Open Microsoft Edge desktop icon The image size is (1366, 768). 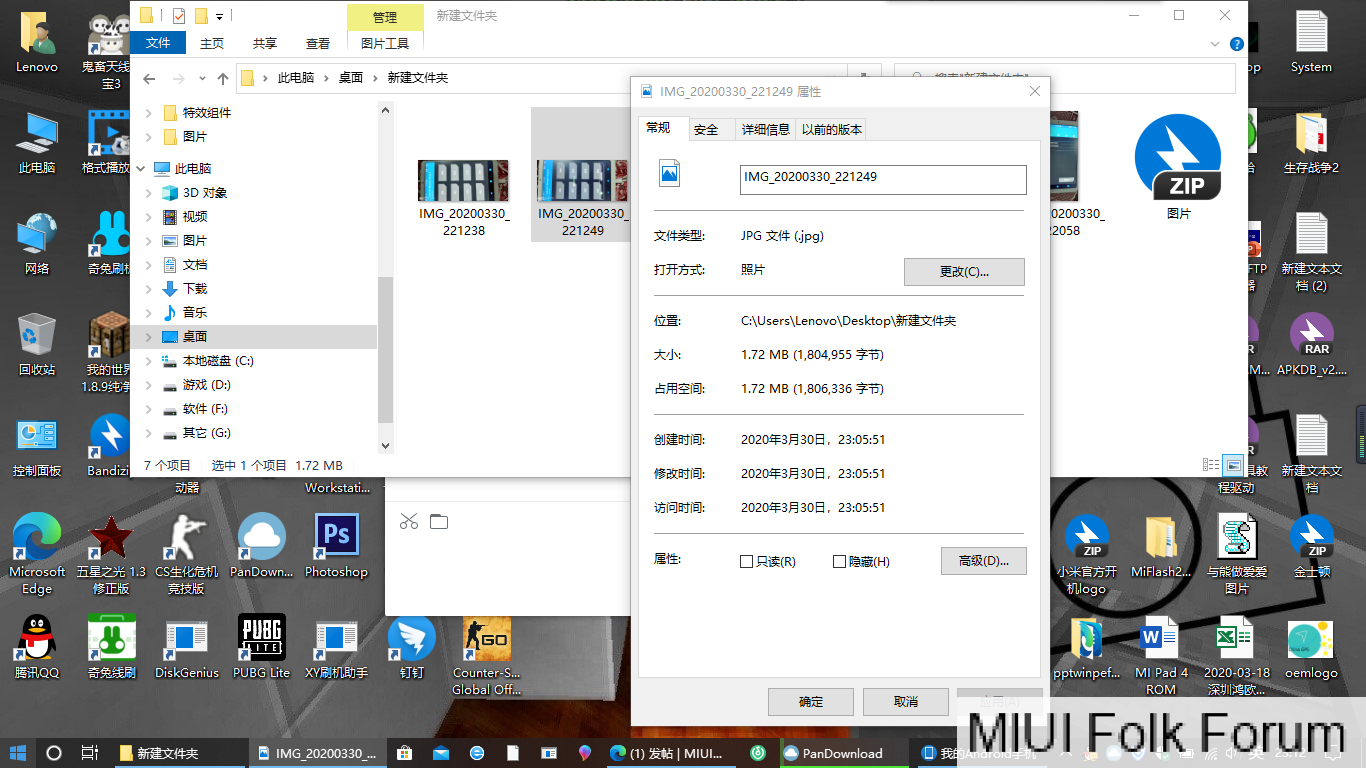(x=37, y=554)
